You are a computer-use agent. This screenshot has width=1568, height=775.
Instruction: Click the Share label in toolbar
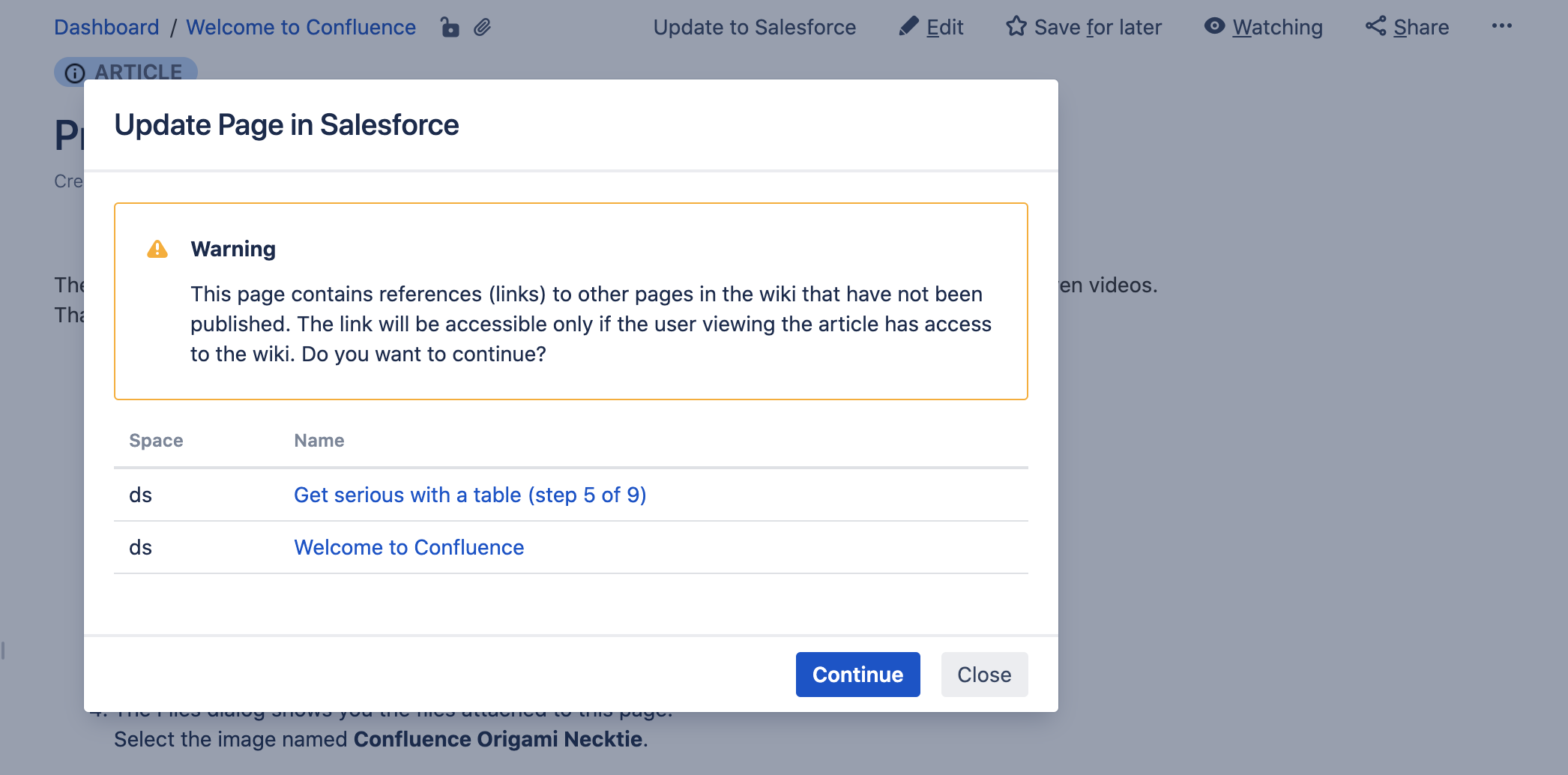[1420, 28]
